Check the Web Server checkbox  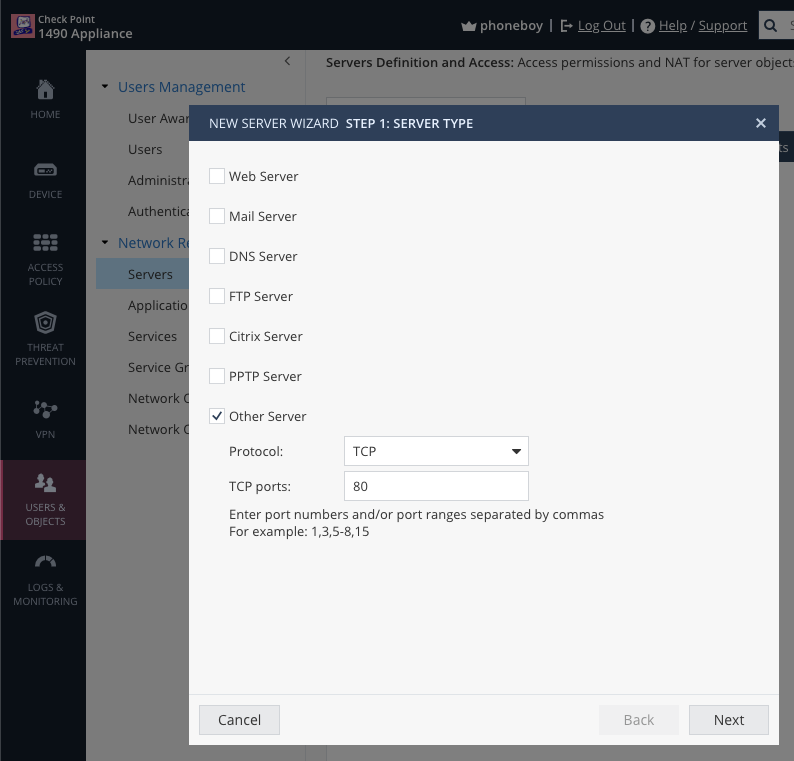point(217,176)
